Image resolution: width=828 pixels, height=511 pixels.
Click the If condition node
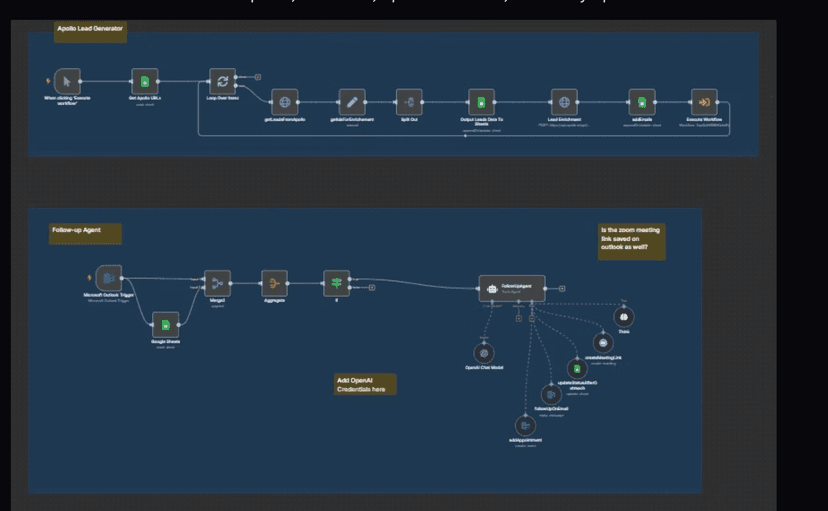tap(336, 283)
